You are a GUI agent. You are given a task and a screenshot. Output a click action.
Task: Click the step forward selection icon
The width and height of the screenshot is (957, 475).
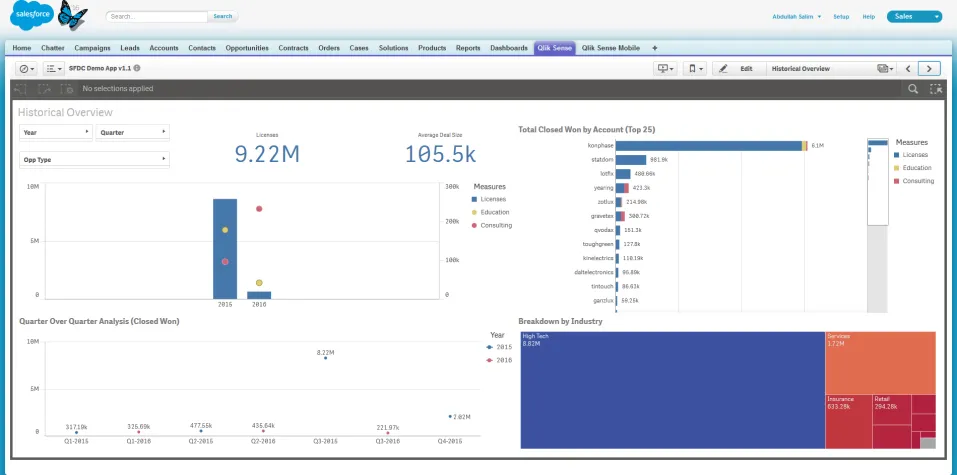coord(44,89)
